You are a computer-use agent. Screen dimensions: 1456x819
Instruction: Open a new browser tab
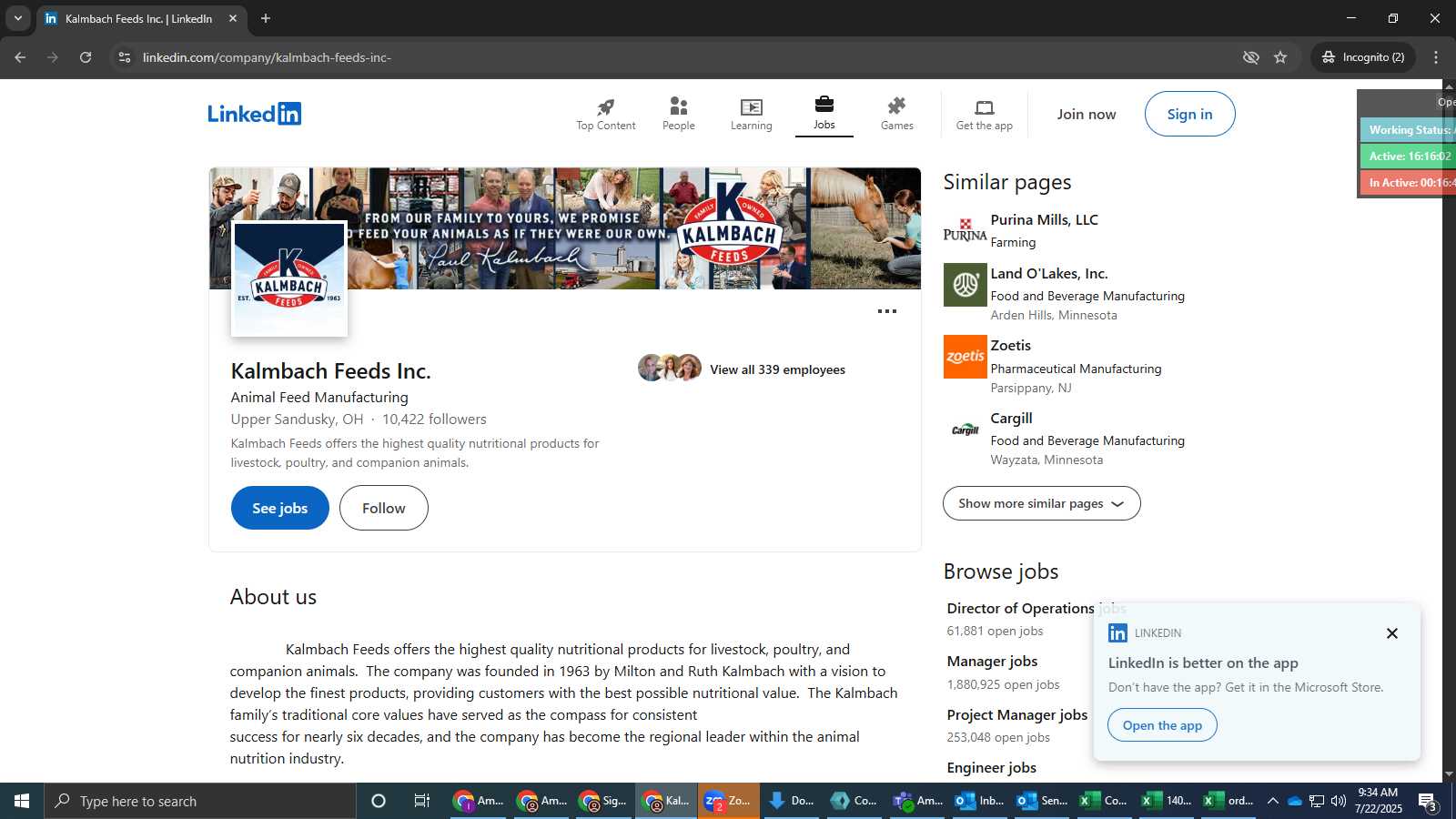tap(266, 18)
